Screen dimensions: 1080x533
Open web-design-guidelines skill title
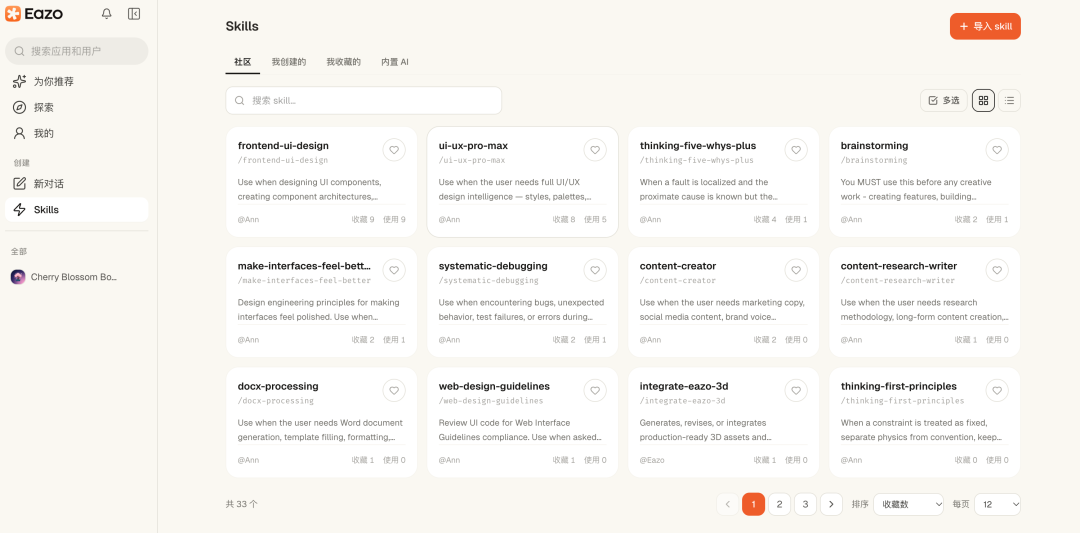coord(495,386)
